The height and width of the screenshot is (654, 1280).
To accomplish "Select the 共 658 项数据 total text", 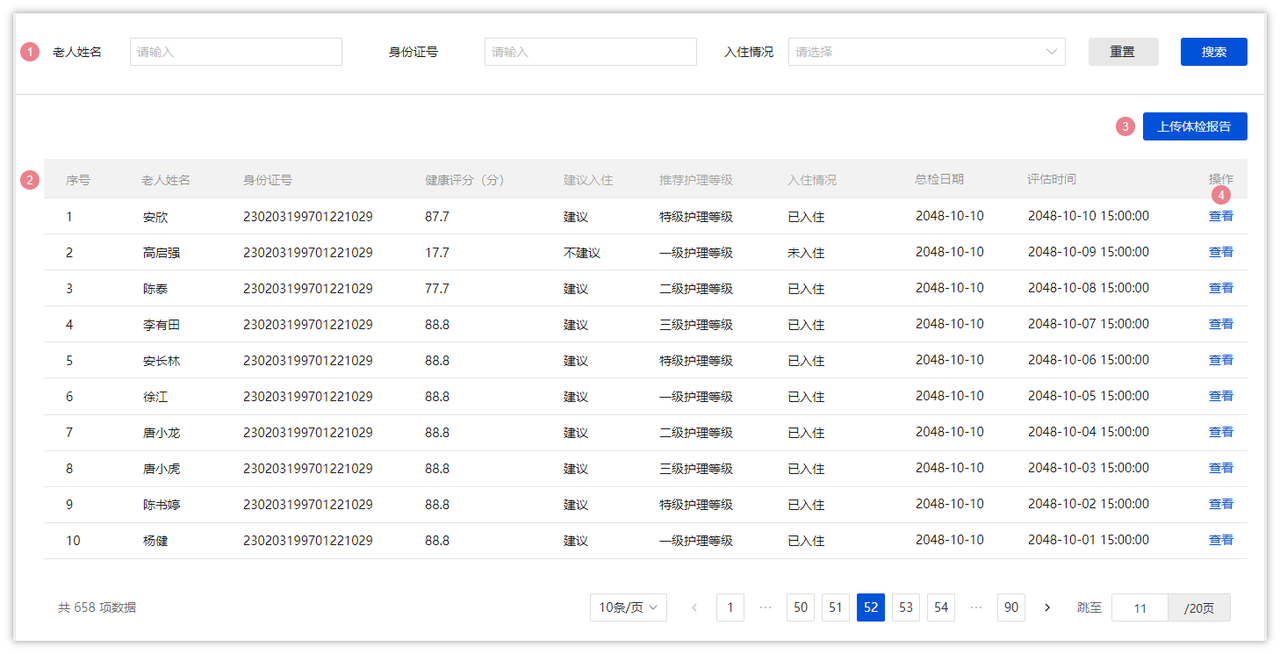I will tap(97, 607).
